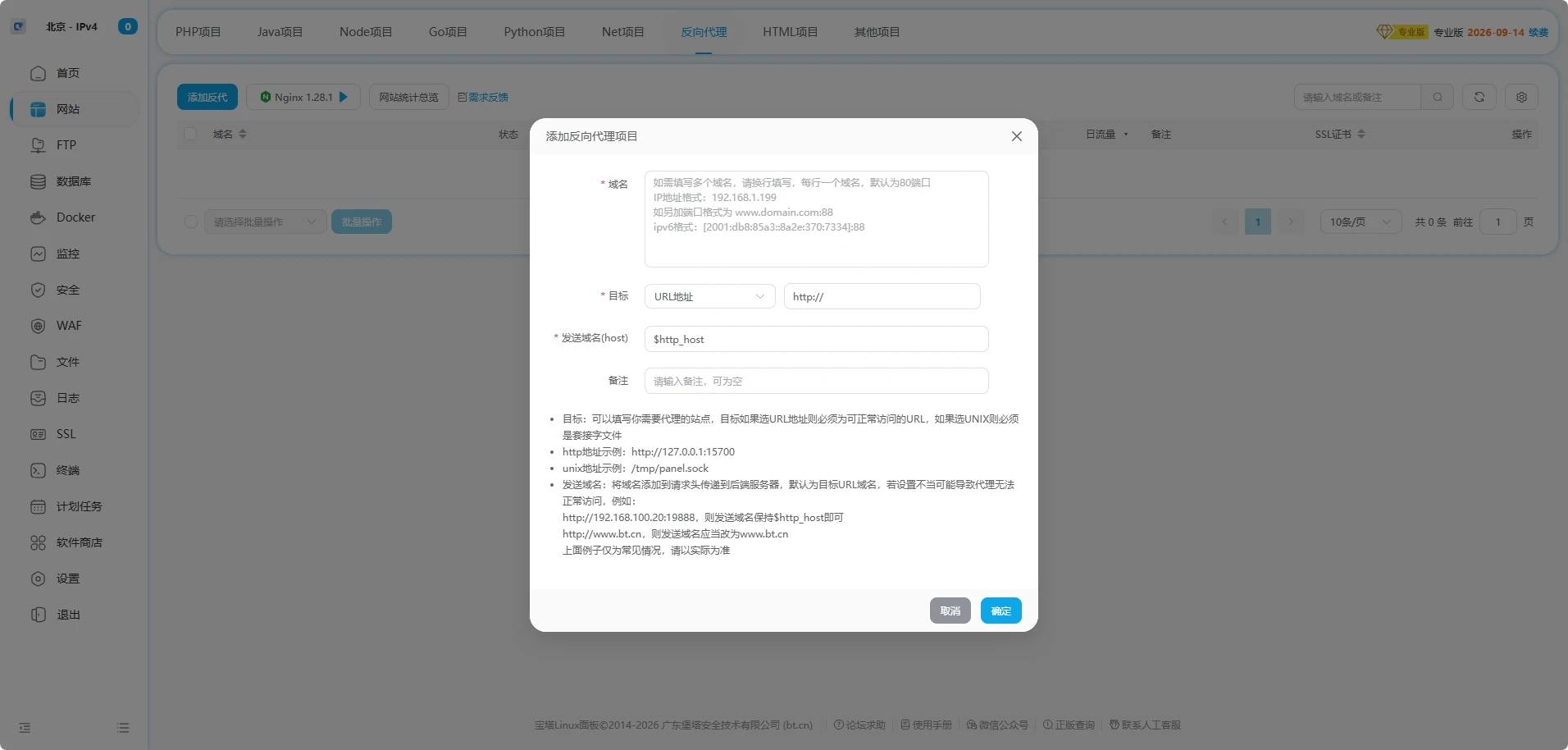The image size is (1568, 750).
Task: Click the 确定 confirm button
Action: 1001,611
